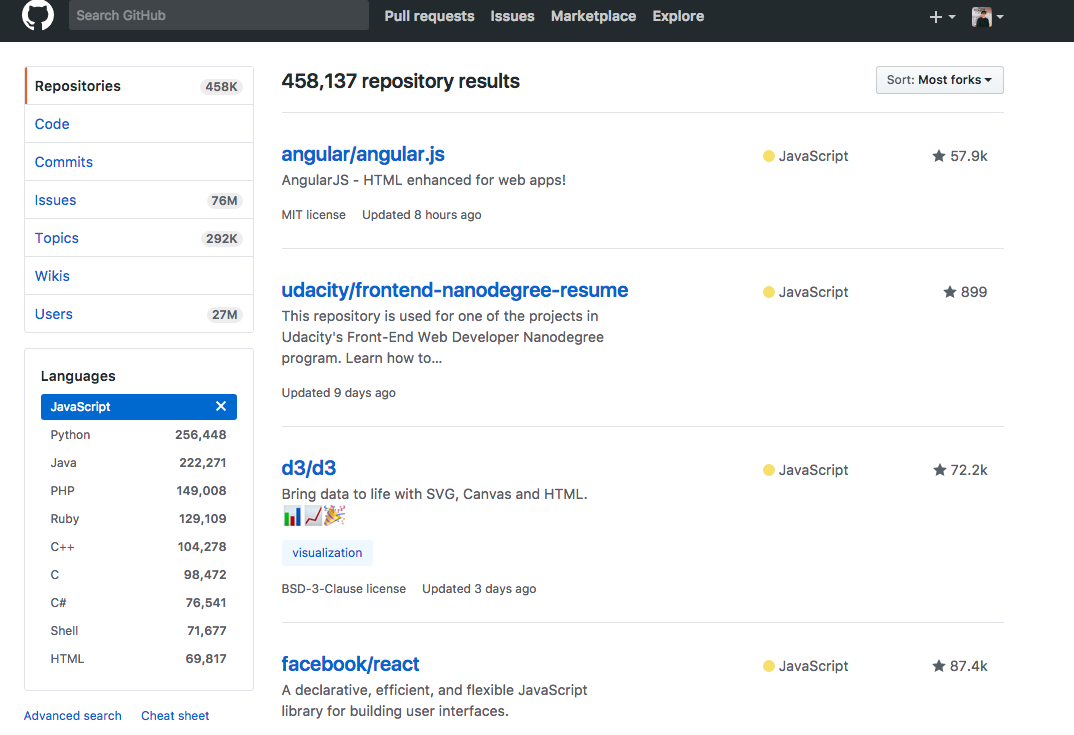Switch to Issues search results in sidebar
This screenshot has height=735, width=1074.
pyautogui.click(x=139, y=200)
